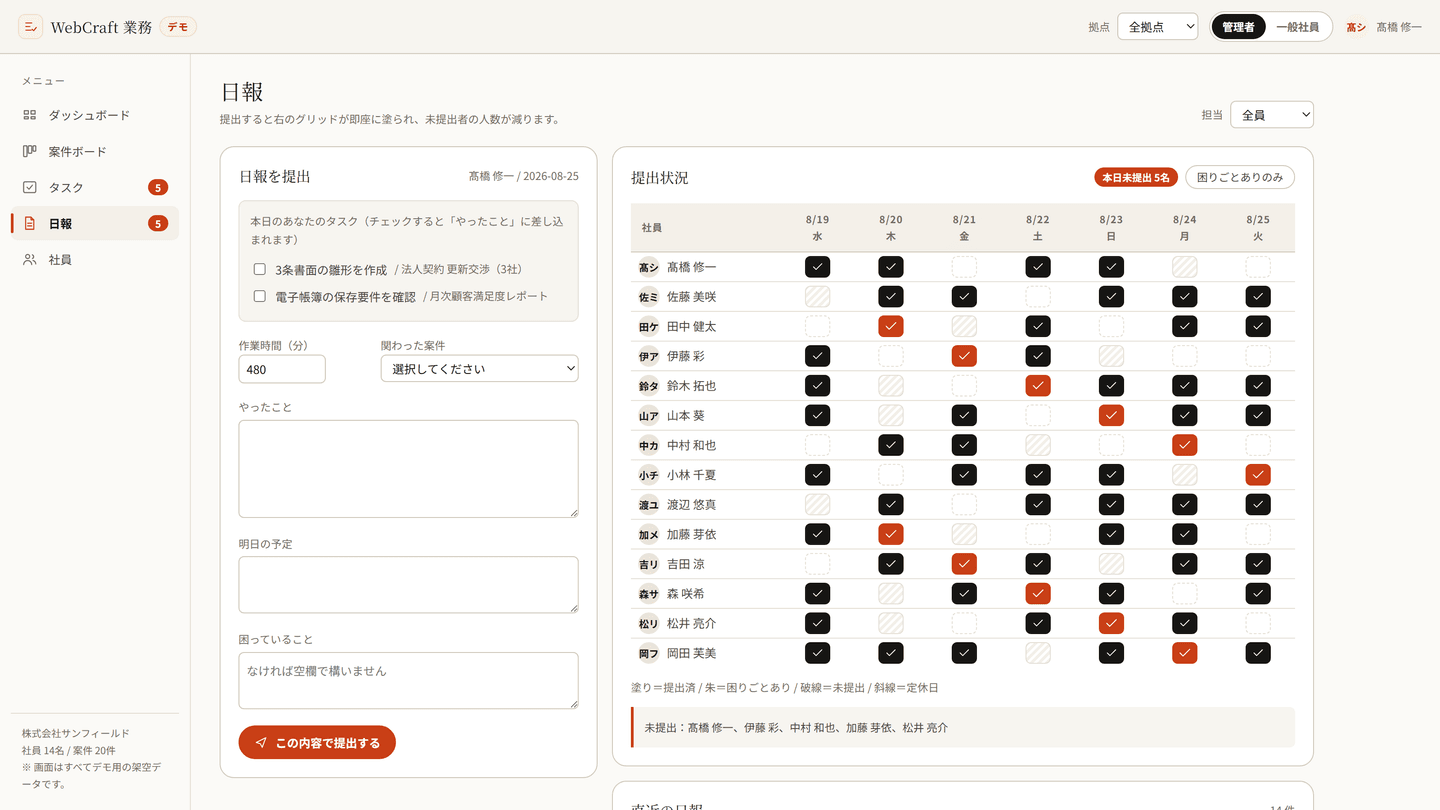Click 高橋 修一's unsubmitted 8/25 cell
The height and width of the screenshot is (810, 1440).
point(1258,267)
